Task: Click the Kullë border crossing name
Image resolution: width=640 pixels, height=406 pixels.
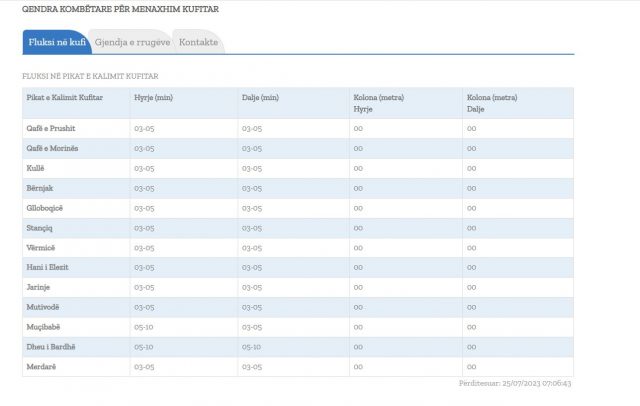Action: click(x=36, y=168)
